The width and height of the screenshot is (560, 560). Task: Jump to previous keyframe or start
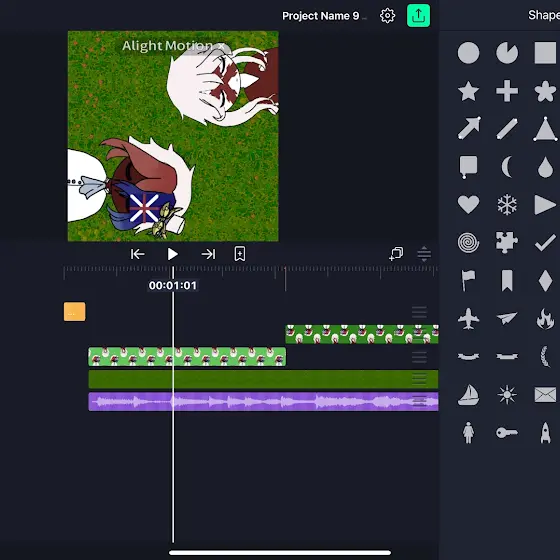138,254
